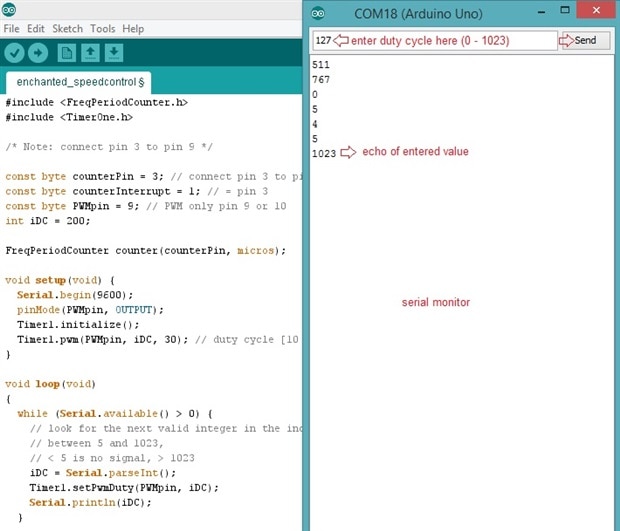This screenshot has width=620, height=531.
Task: Open the Tools menu
Action: click(x=102, y=28)
